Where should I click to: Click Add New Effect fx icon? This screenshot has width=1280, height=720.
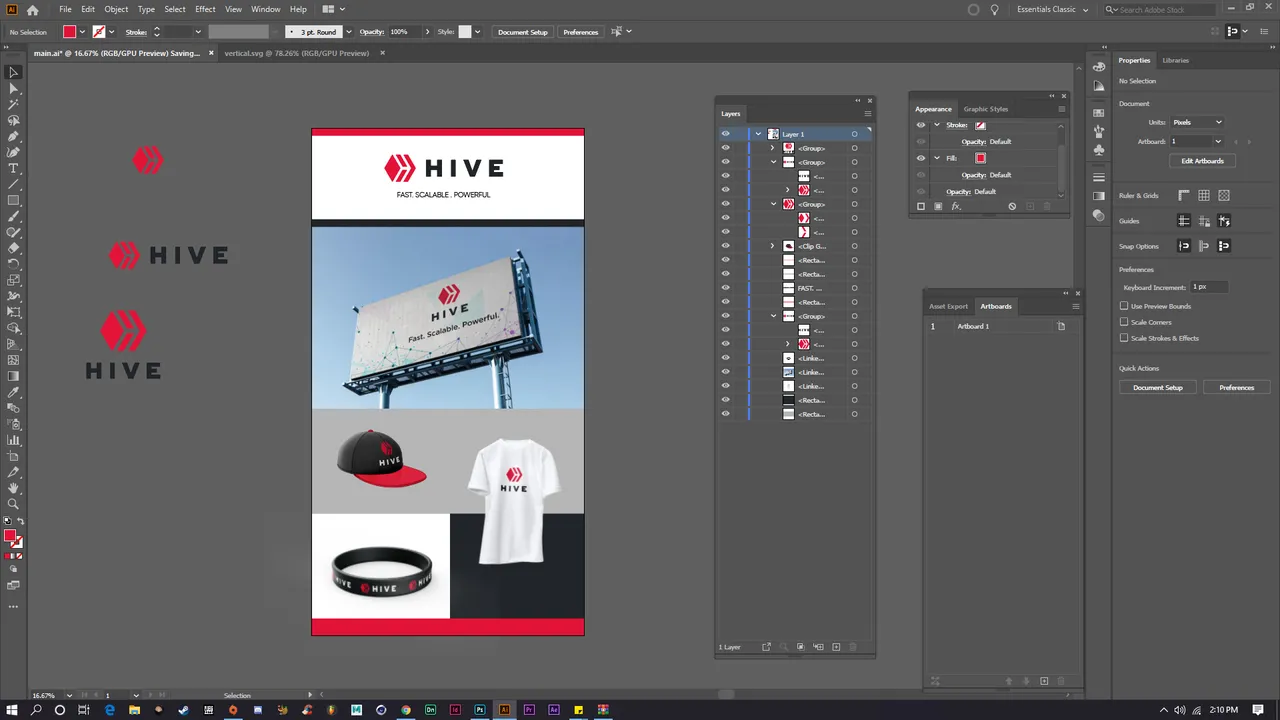coord(956,206)
